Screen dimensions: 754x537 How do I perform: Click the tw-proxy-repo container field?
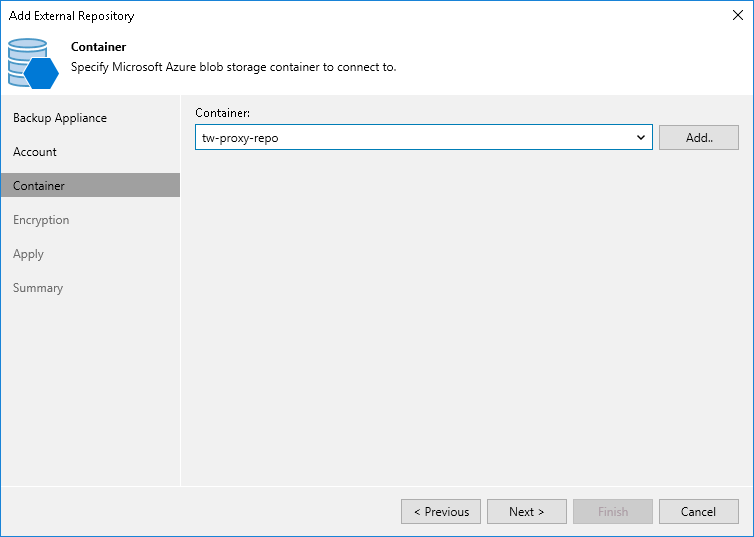coord(424,137)
